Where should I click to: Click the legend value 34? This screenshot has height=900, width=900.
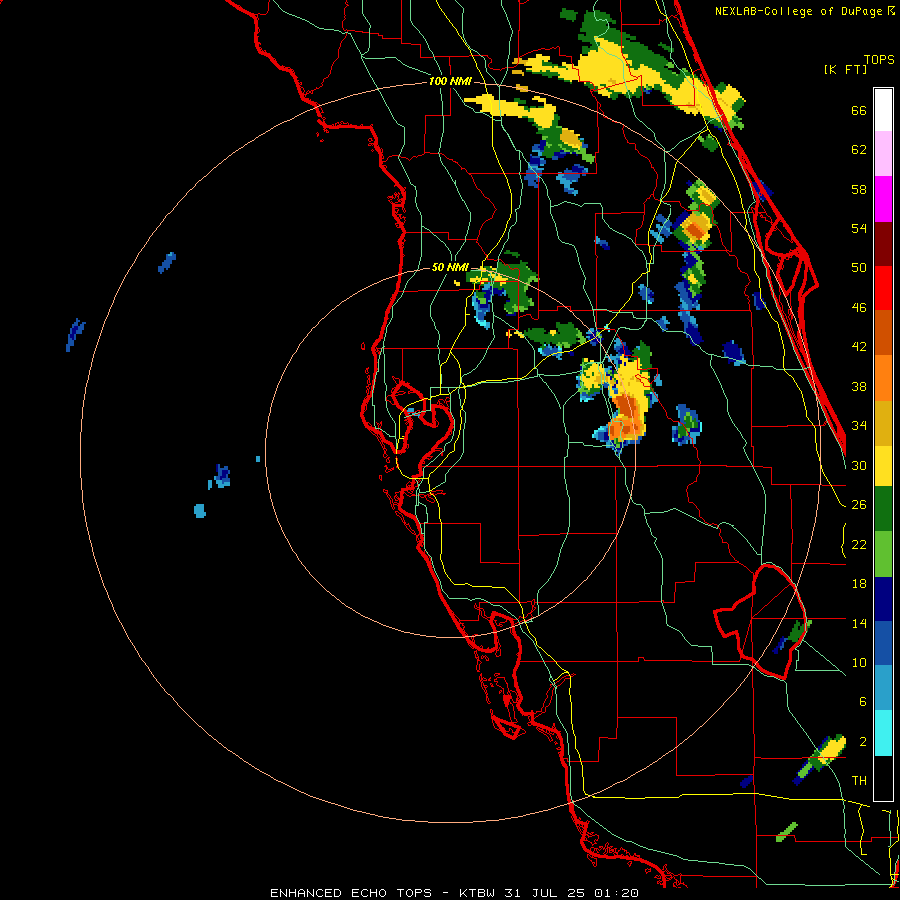(859, 426)
